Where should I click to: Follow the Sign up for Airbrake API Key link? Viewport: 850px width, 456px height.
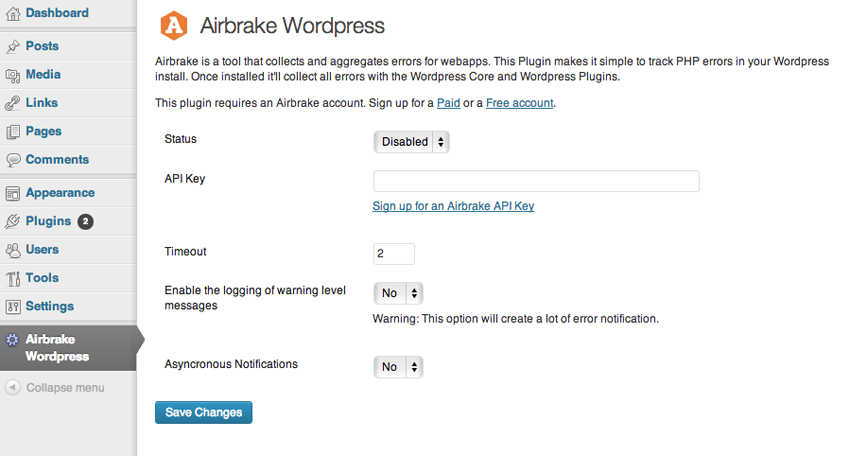(453, 206)
